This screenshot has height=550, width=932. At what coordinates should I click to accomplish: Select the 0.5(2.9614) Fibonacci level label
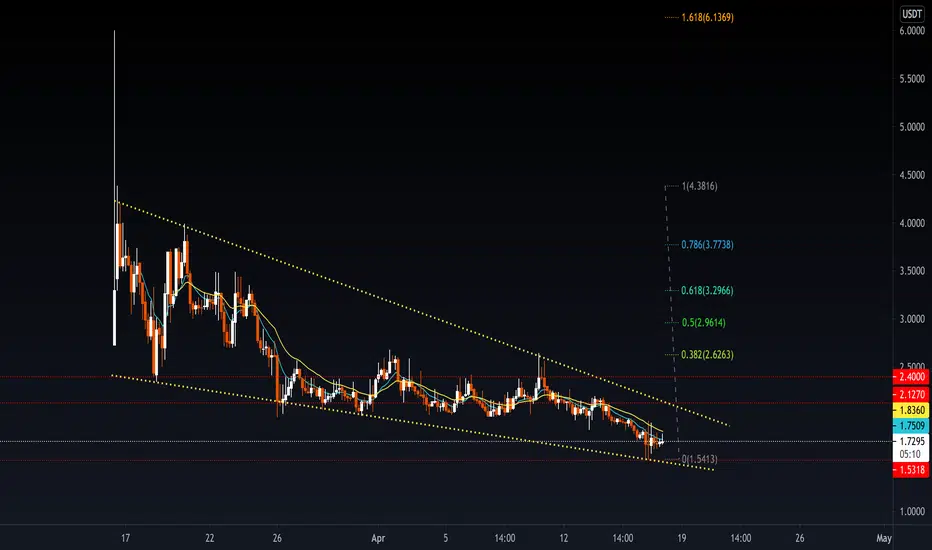coord(704,322)
